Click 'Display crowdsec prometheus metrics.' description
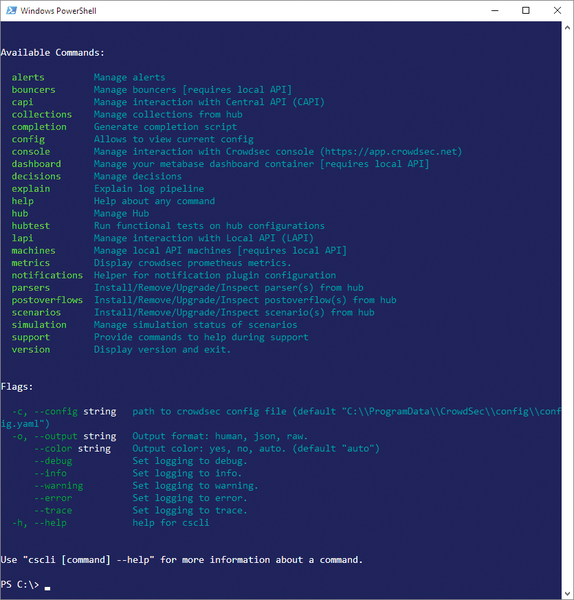Image resolution: width=574 pixels, height=600 pixels. tap(192, 263)
